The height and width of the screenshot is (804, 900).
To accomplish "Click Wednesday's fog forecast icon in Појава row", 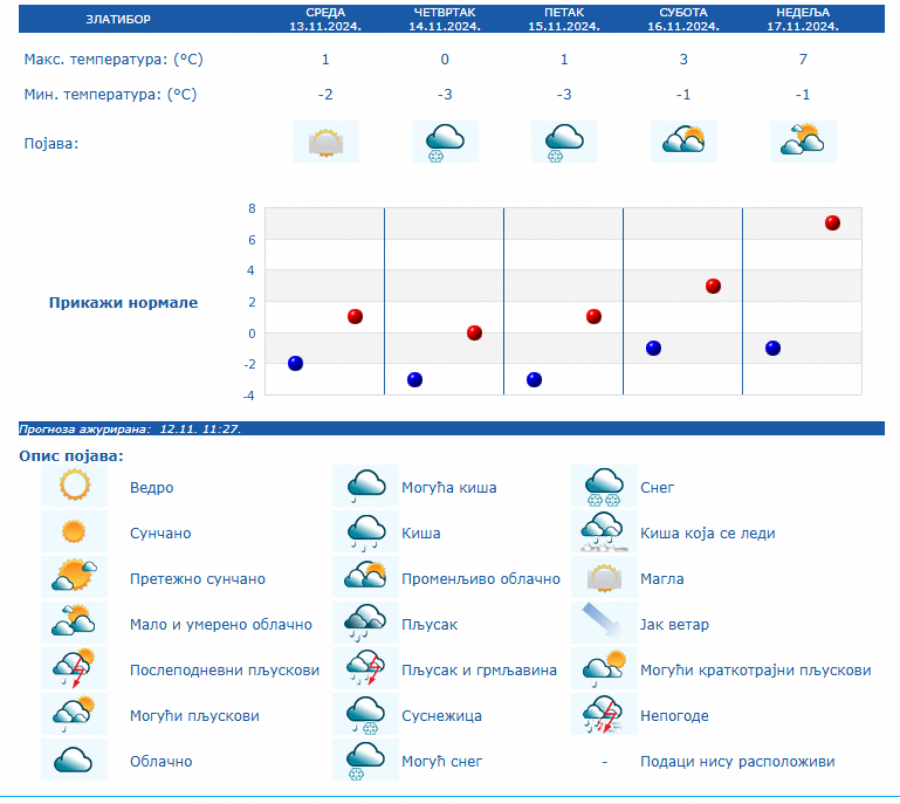I will pyautogui.click(x=325, y=142).
